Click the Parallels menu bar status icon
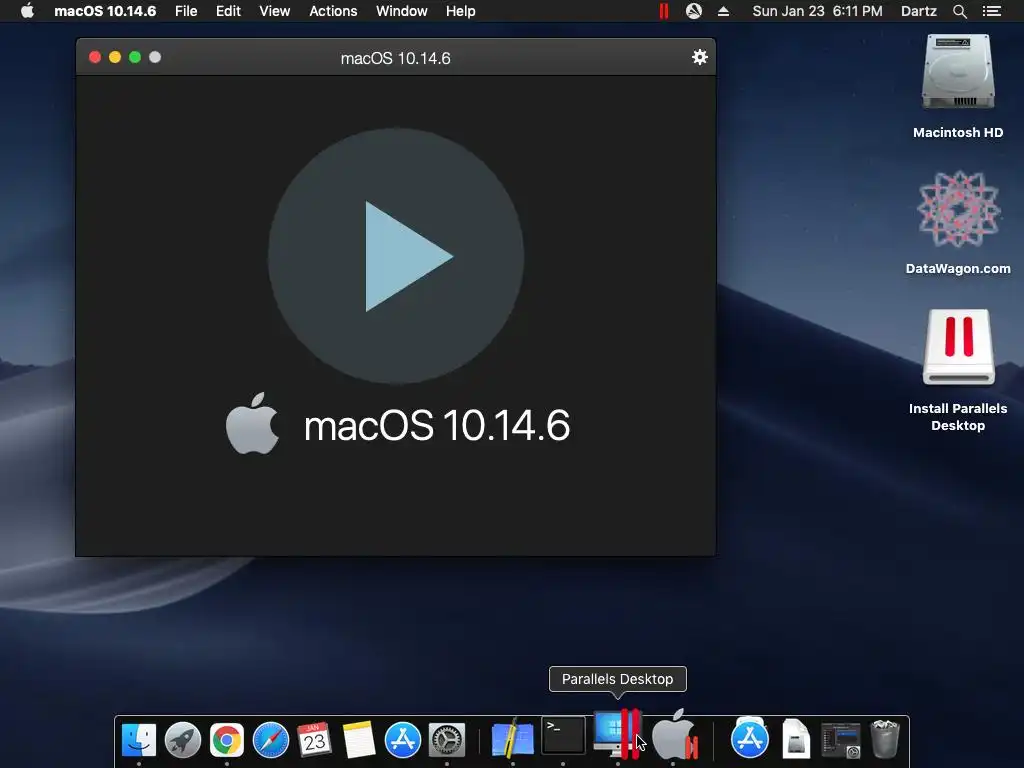The width and height of the screenshot is (1024, 768). [664, 11]
